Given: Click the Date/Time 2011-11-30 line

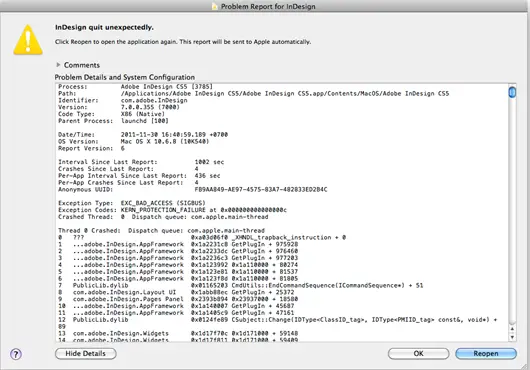Looking at the screenshot, I should [143, 134].
